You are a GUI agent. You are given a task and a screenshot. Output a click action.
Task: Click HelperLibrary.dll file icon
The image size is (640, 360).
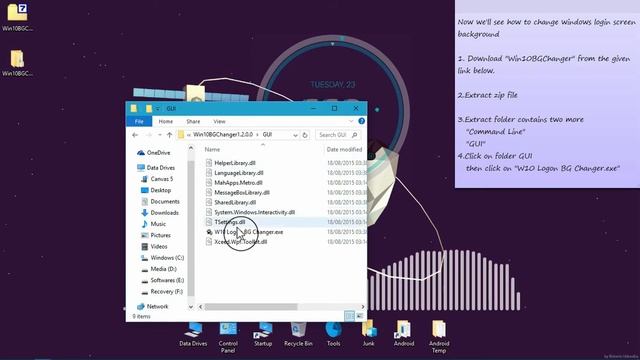click(209, 163)
